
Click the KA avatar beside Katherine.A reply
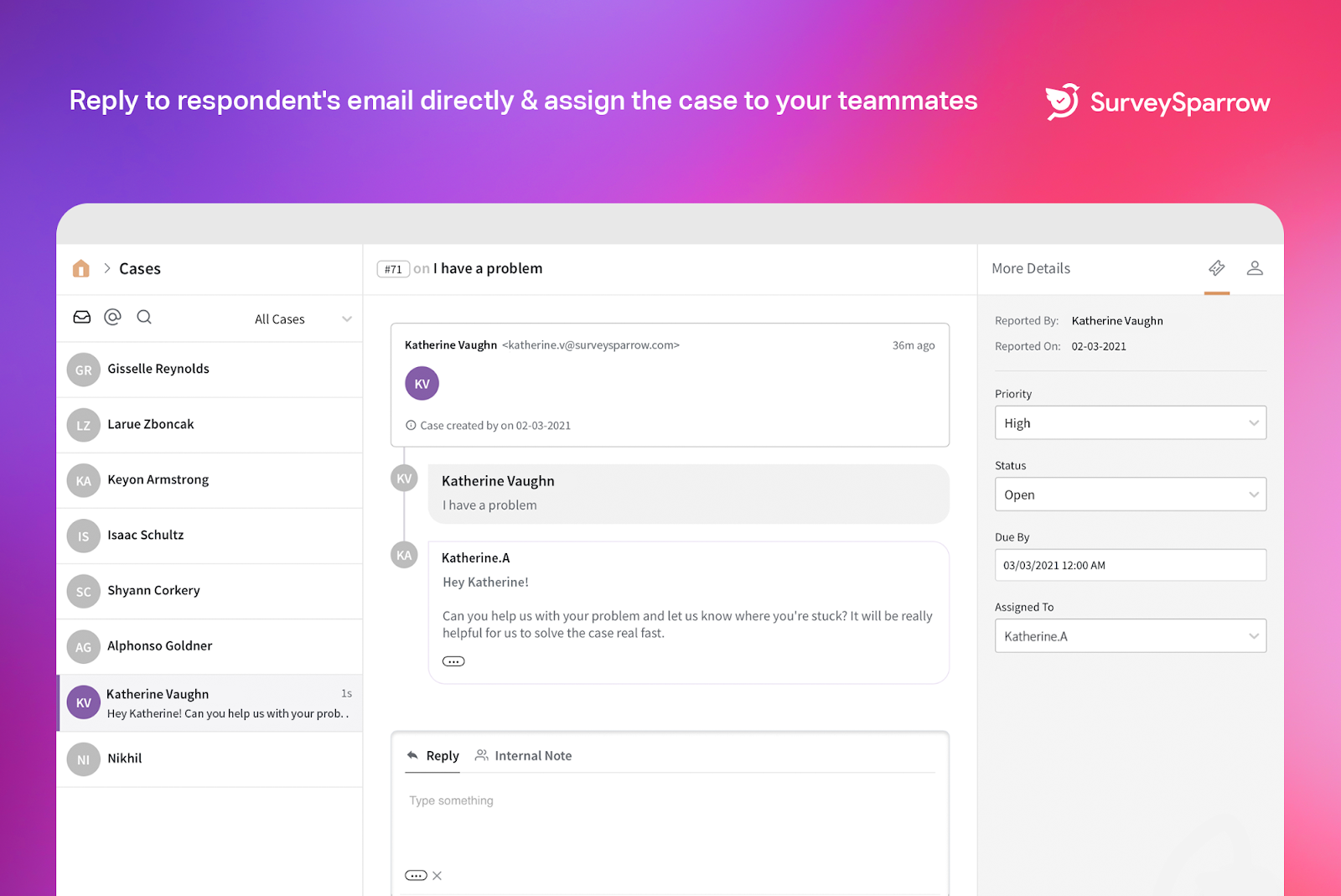coord(404,555)
